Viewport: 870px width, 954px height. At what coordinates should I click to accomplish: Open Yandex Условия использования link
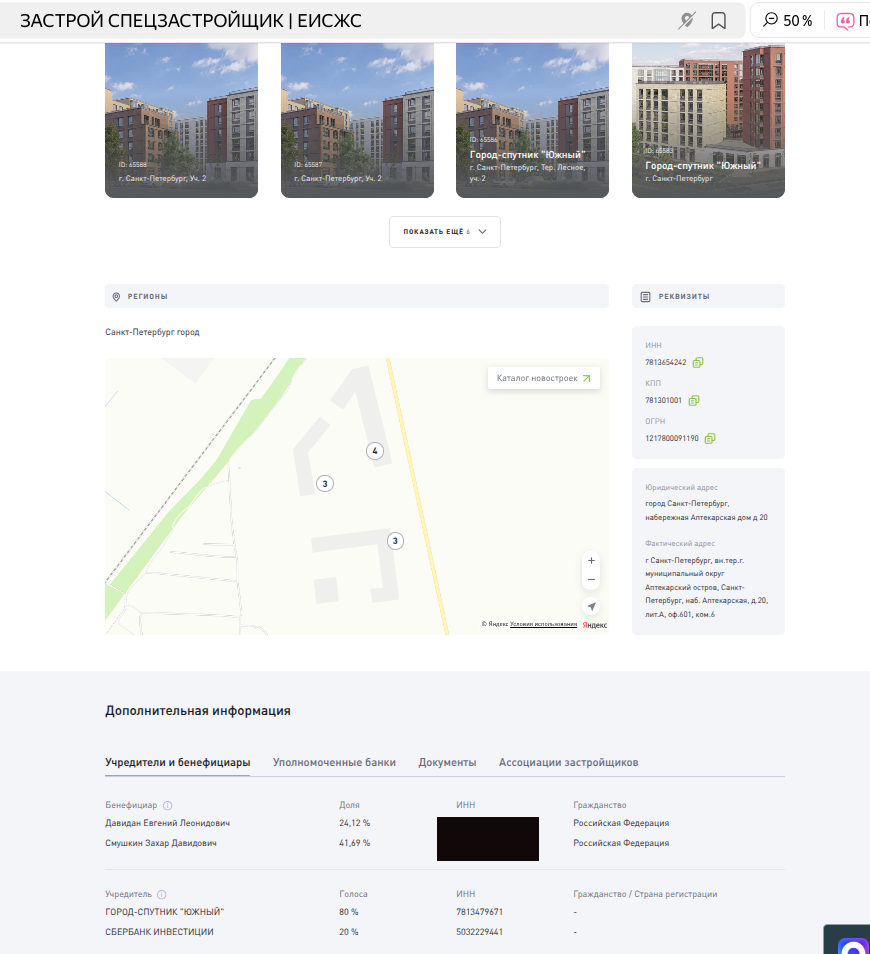click(x=543, y=624)
